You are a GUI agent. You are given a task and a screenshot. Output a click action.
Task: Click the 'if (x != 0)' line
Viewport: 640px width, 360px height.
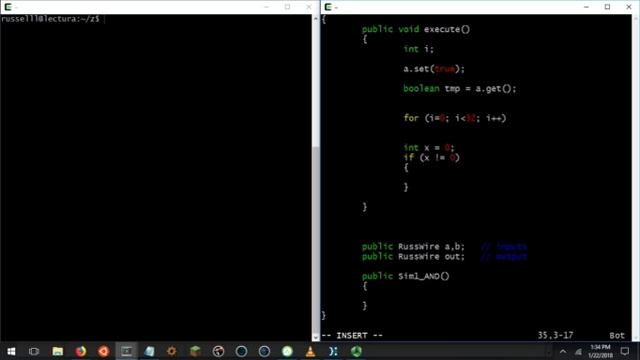coord(431,158)
